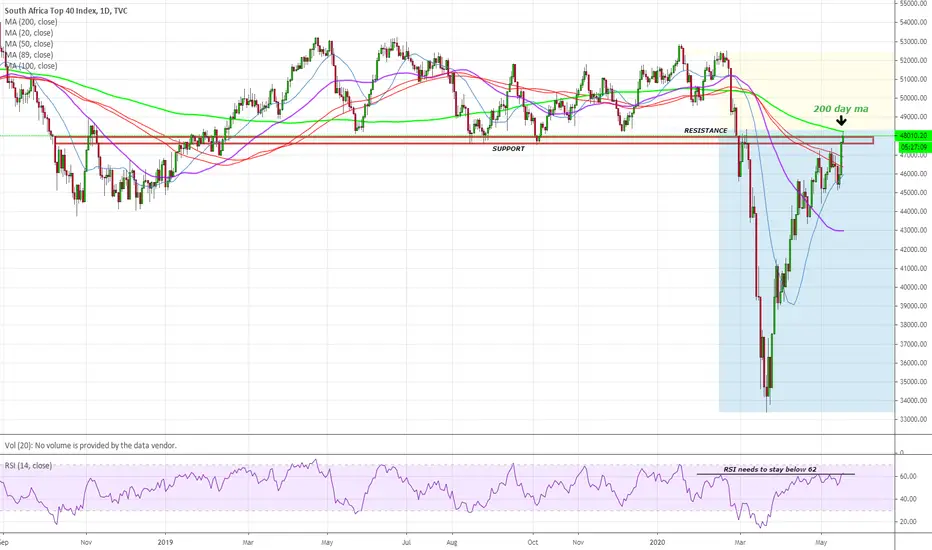Click the 50000.00 price axis label

914,98
